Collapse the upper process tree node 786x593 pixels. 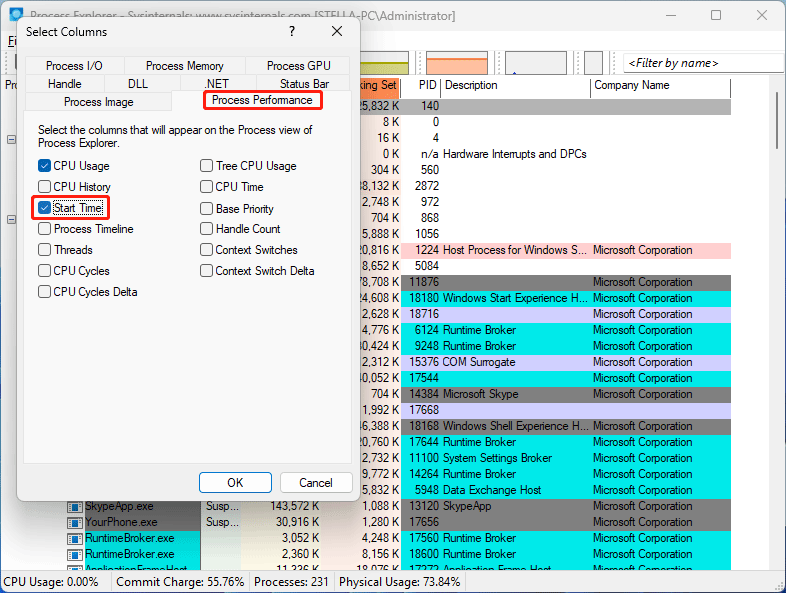pyautogui.click(x=12, y=139)
